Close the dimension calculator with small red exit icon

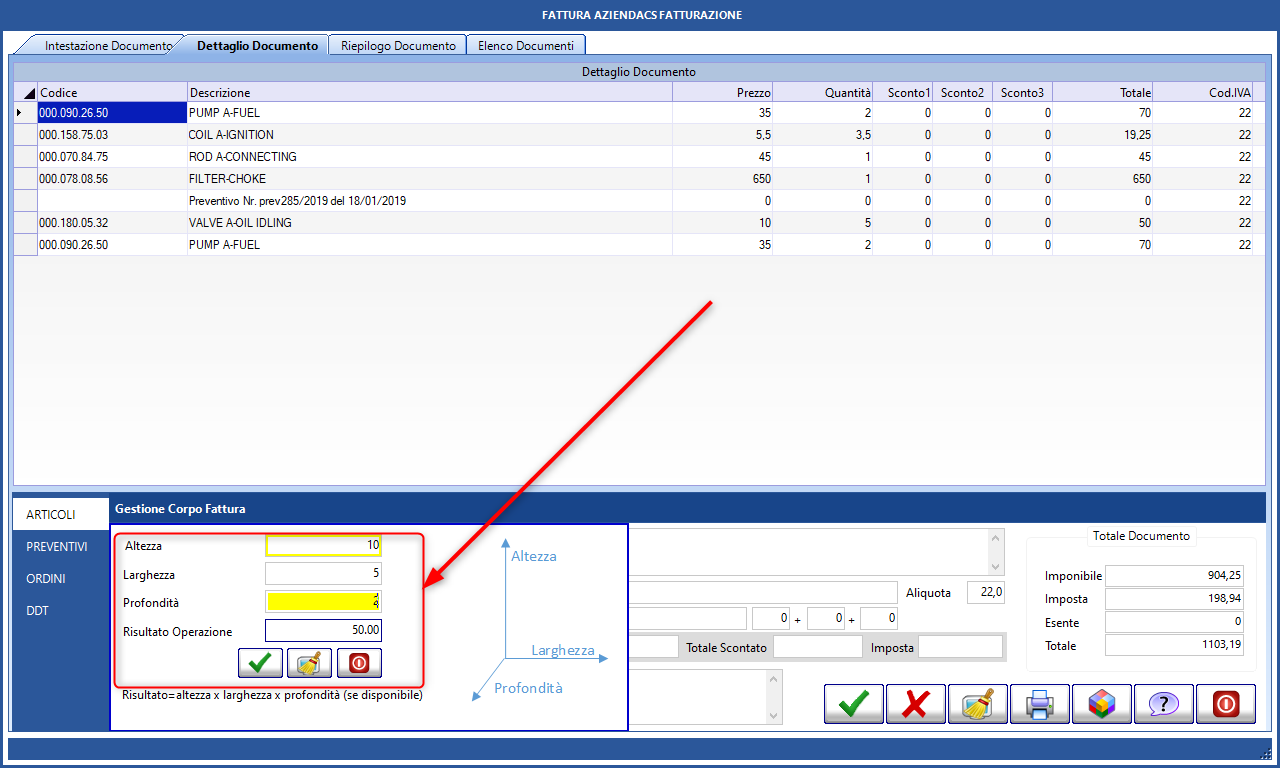[359, 663]
